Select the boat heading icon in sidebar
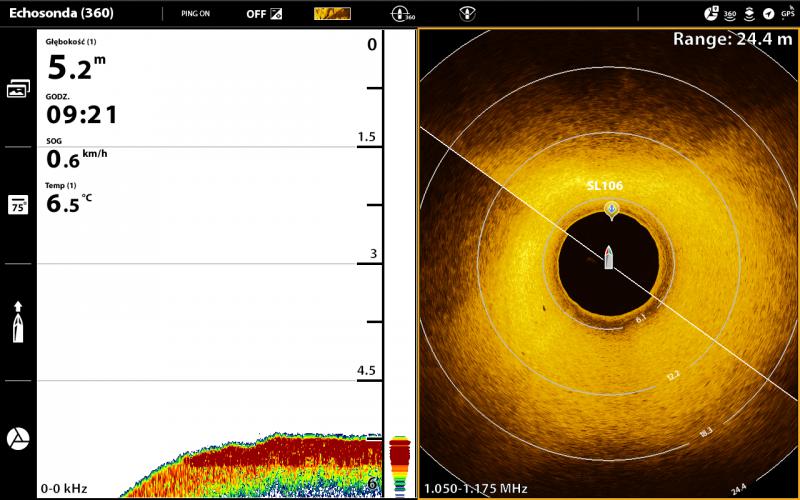The width and height of the screenshot is (800, 500). coord(18,322)
